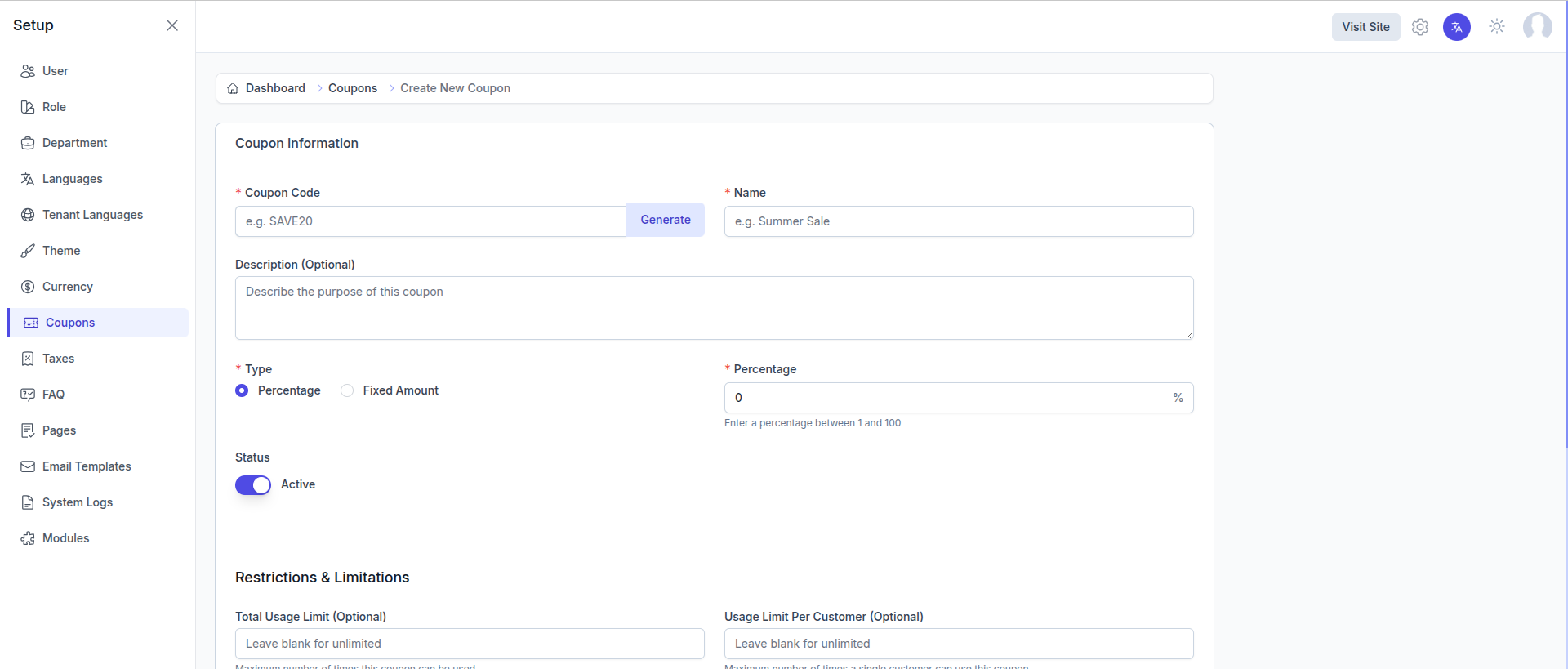Focus the Coupon Code input field
This screenshot has width=1568, height=669.
430,221
